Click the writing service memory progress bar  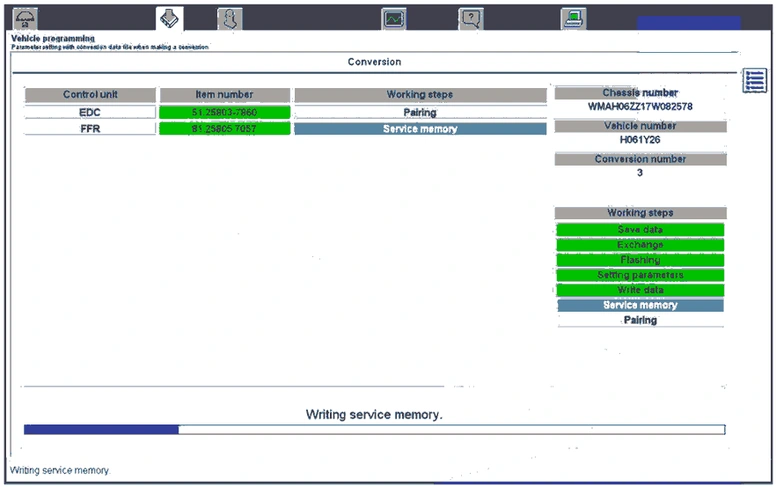point(374,430)
